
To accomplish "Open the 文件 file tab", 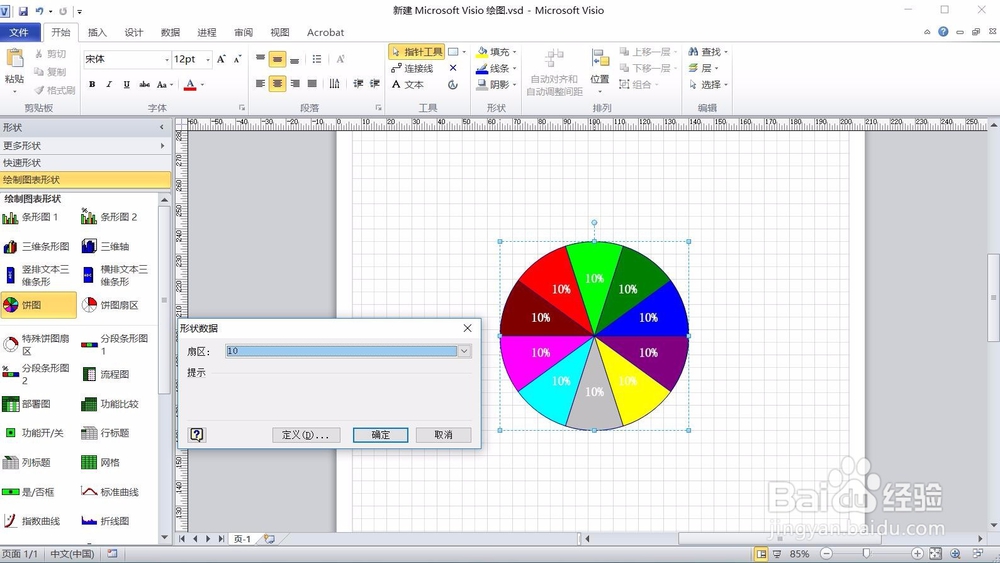I will pos(20,33).
